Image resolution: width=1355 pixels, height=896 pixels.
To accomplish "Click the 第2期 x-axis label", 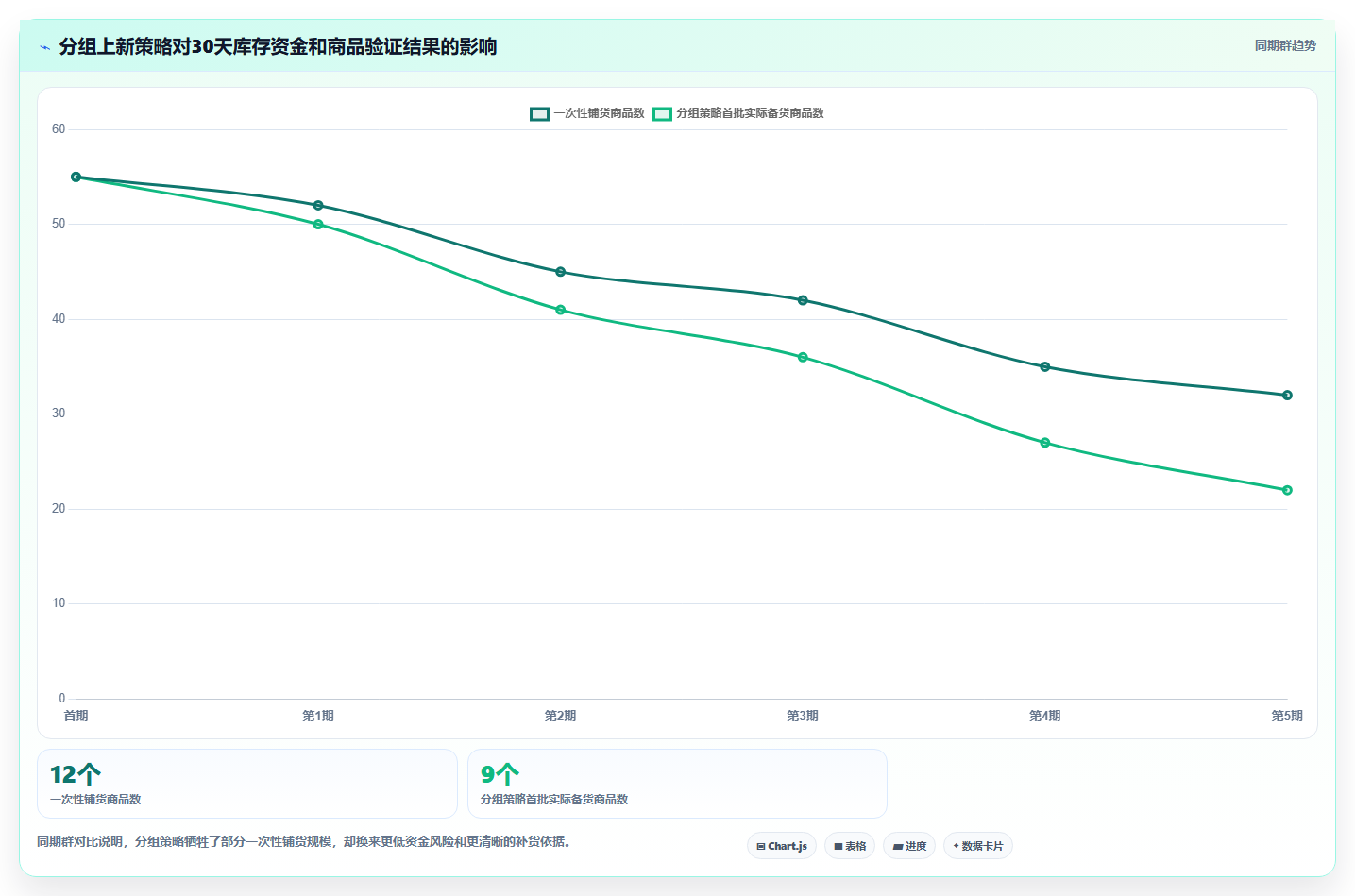I will (561, 716).
